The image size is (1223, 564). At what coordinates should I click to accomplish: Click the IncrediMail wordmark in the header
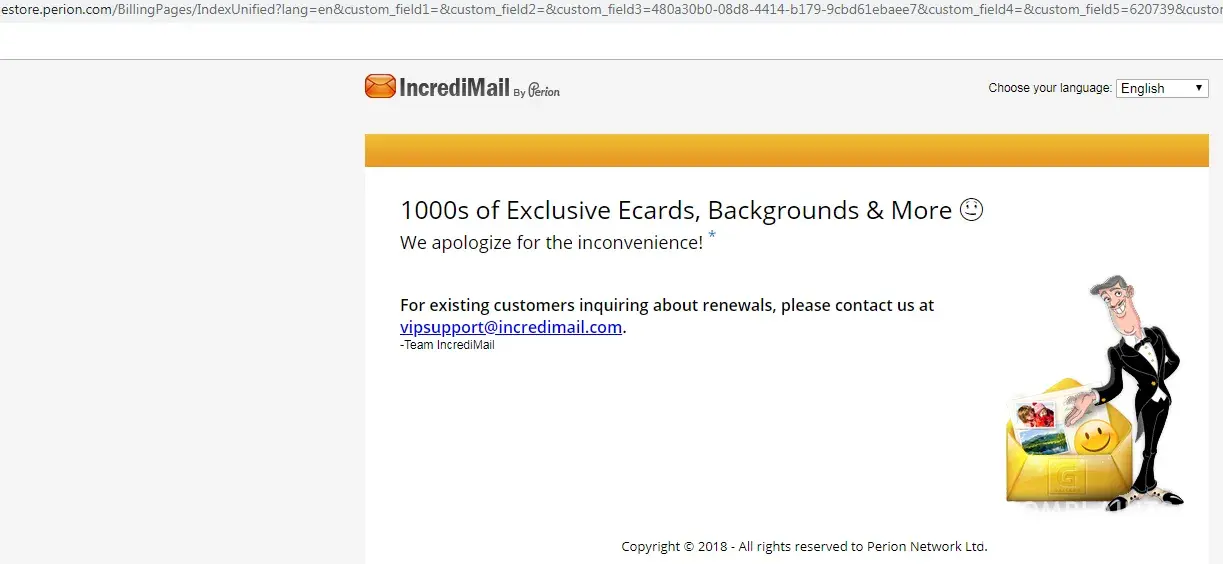[454, 88]
